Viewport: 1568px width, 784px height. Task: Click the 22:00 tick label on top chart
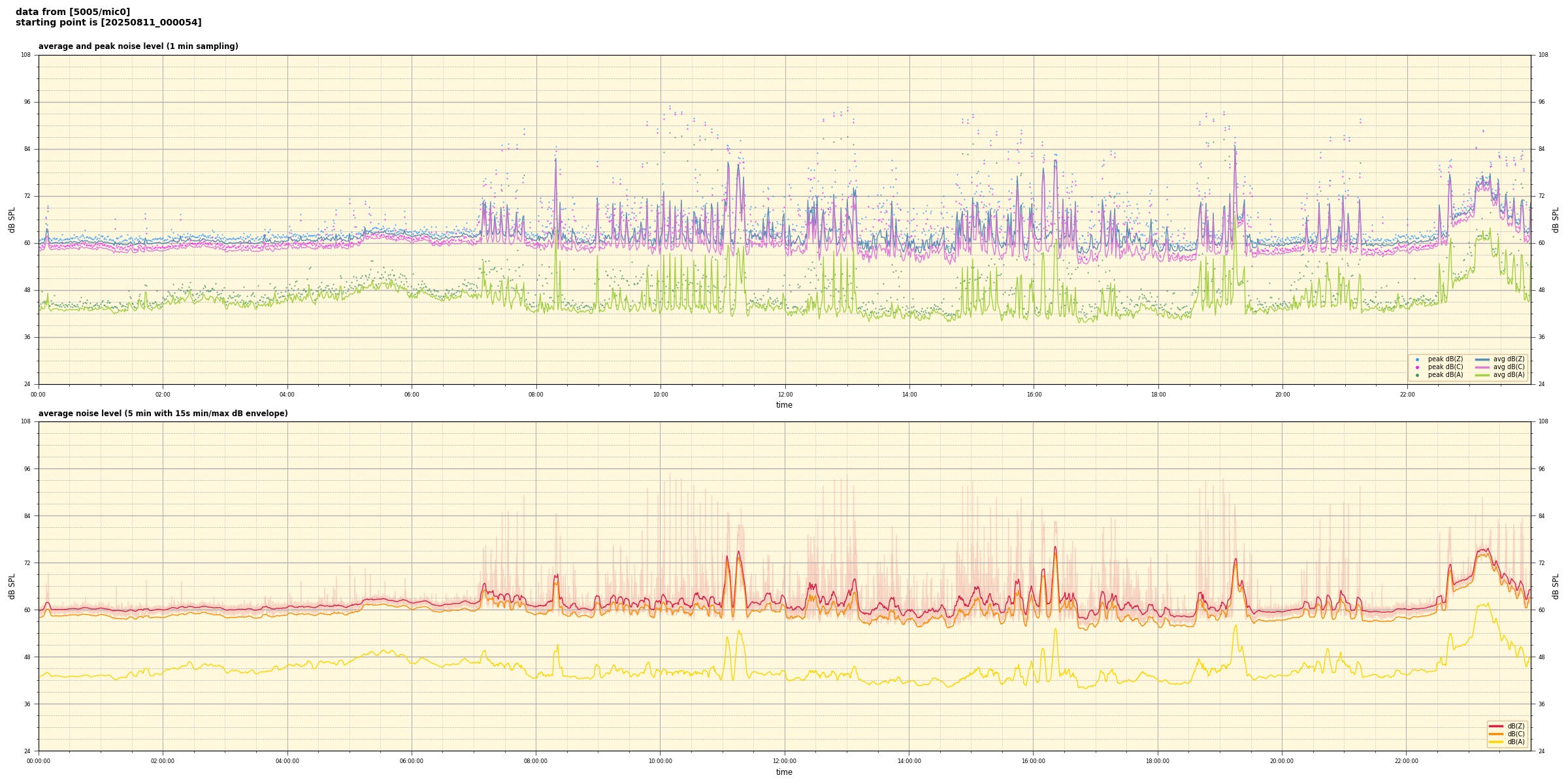(x=1407, y=395)
